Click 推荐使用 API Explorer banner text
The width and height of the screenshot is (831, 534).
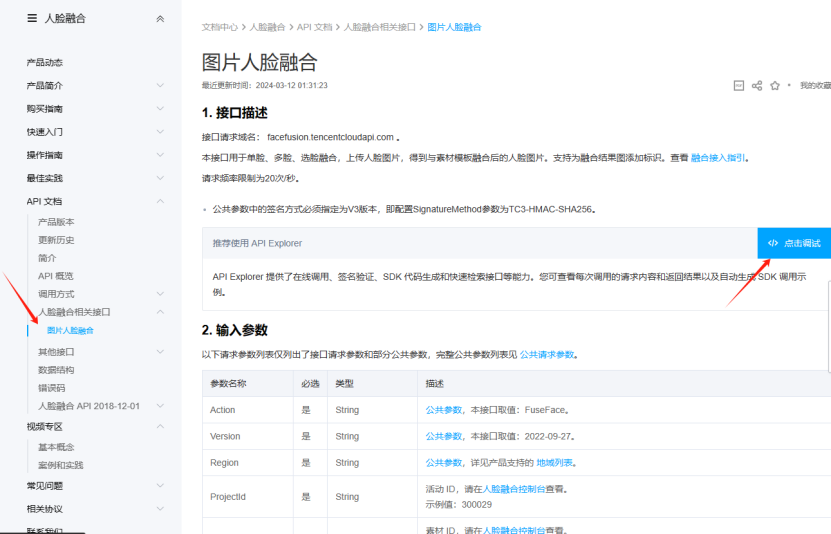[257, 243]
